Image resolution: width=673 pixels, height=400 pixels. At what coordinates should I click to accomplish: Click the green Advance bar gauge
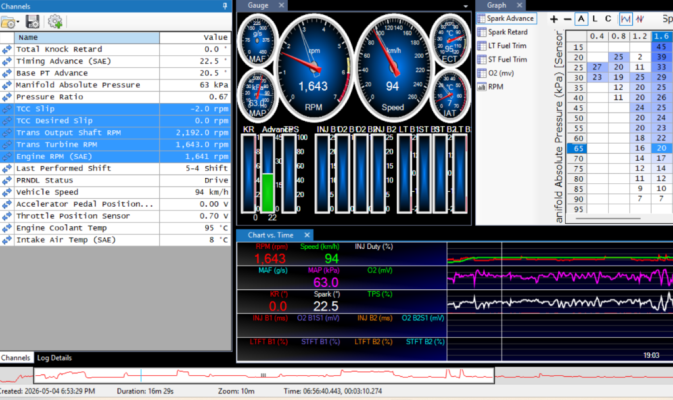[268, 173]
